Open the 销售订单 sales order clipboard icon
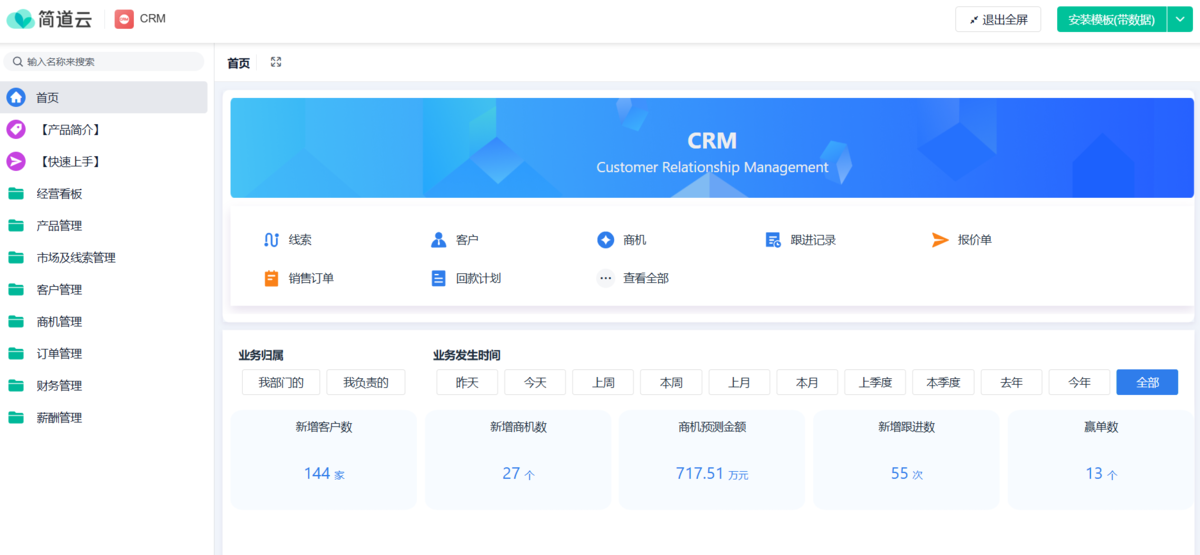 tap(271, 278)
